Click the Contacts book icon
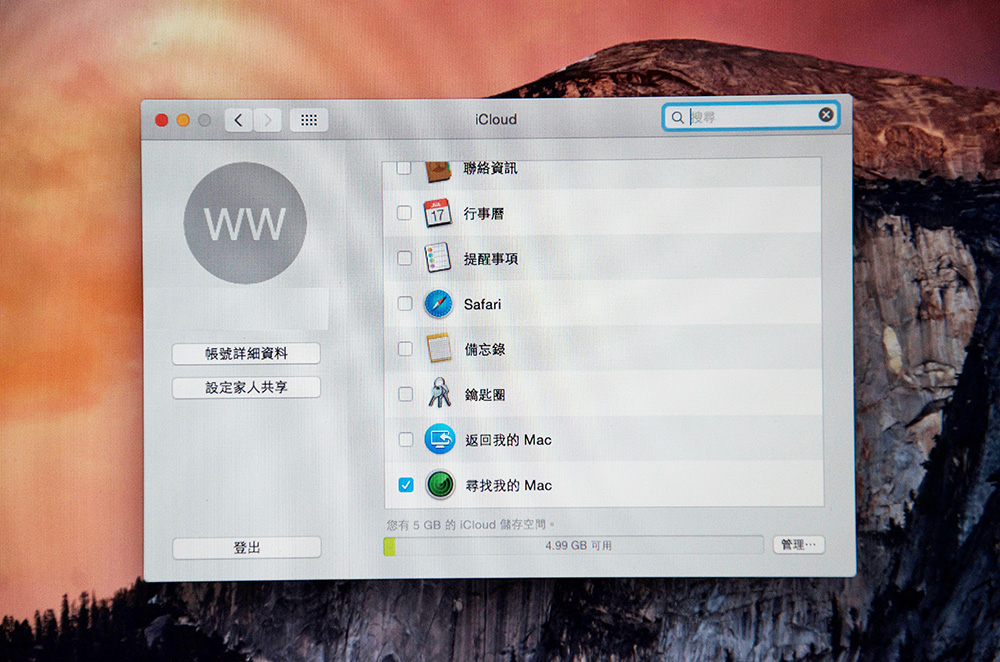This screenshot has width=1000, height=662. pos(438,171)
